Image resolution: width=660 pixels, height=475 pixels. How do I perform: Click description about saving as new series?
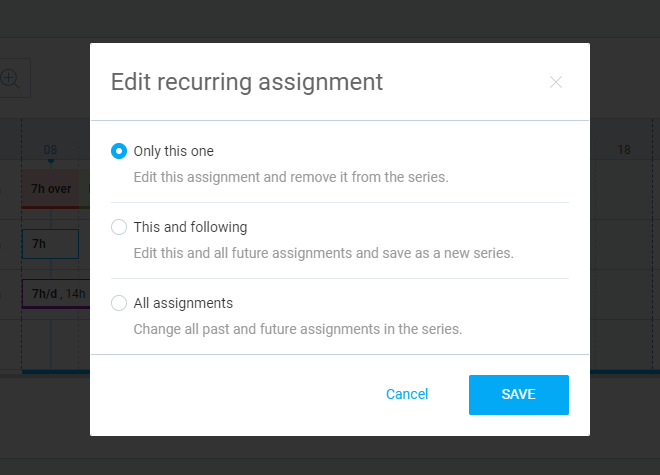[323, 253]
